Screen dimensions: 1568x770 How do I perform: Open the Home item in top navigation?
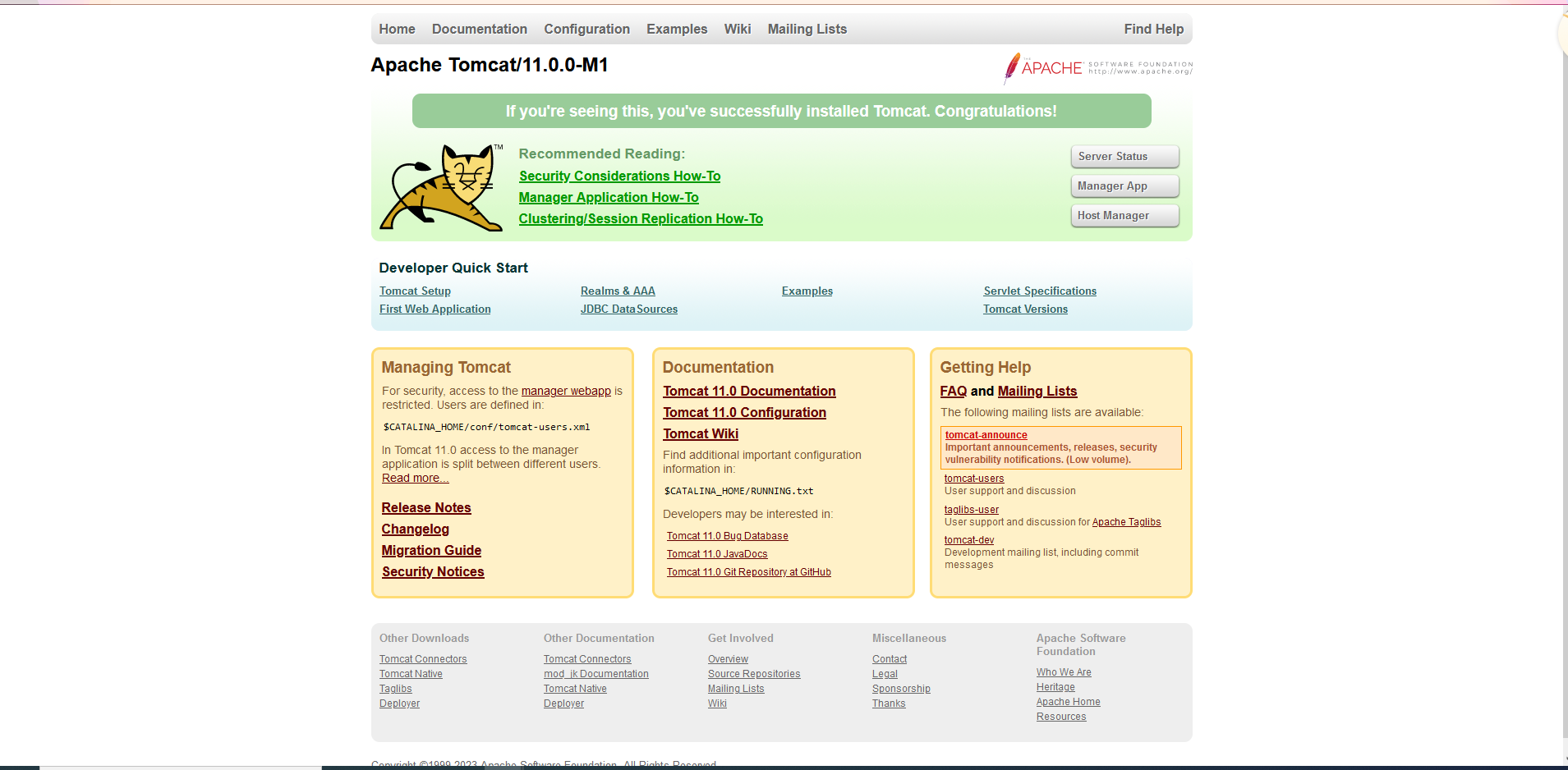click(x=397, y=29)
